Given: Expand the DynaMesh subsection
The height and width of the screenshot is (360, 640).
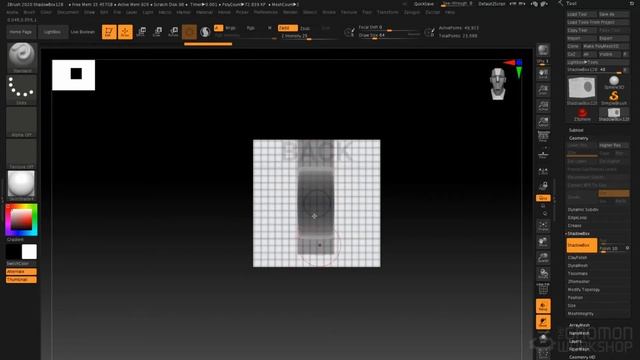Looking at the screenshot, I should point(578,265).
